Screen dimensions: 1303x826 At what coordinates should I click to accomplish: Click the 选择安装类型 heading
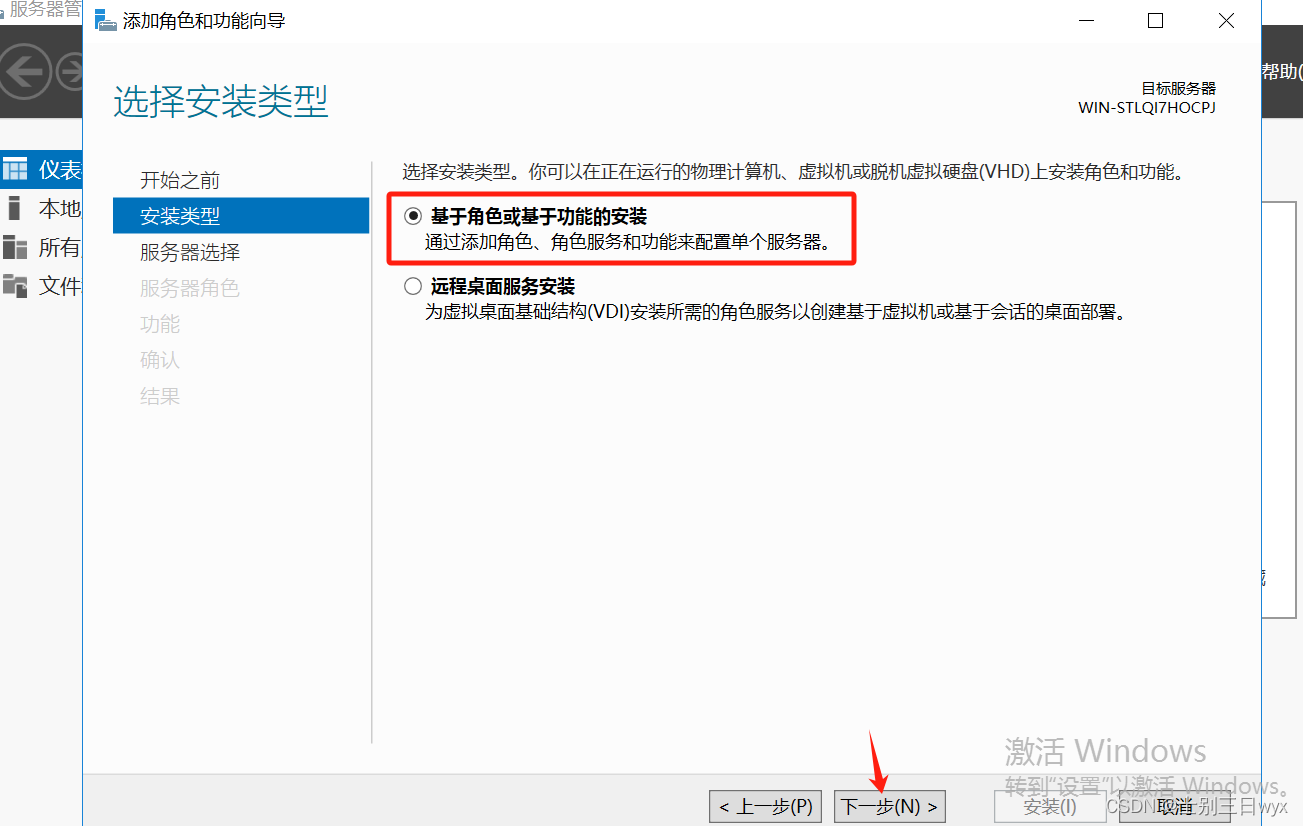pyautogui.click(x=221, y=102)
